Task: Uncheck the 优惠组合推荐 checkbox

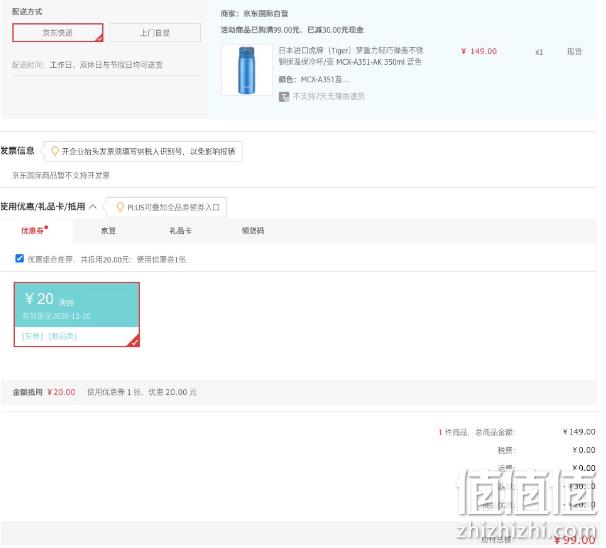Action: [19, 259]
